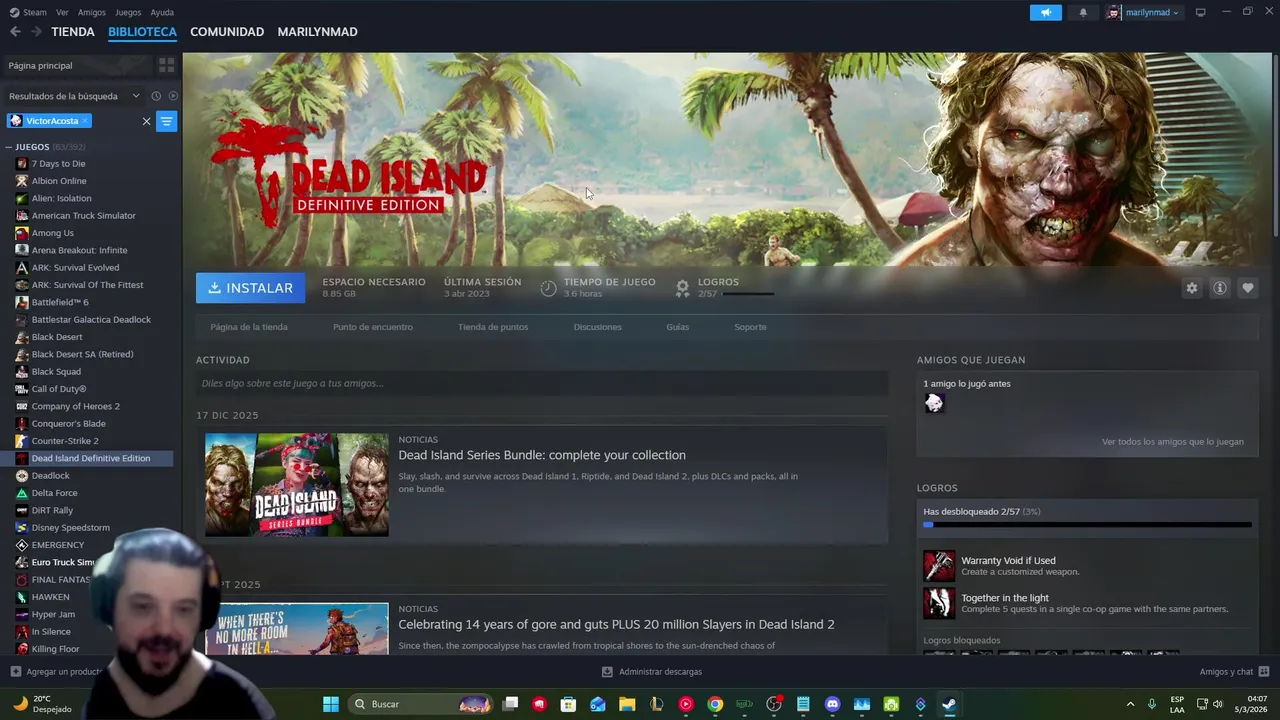This screenshot has height=720, width=1280.
Task: Go forward with the right arrow
Action: (x=36, y=32)
